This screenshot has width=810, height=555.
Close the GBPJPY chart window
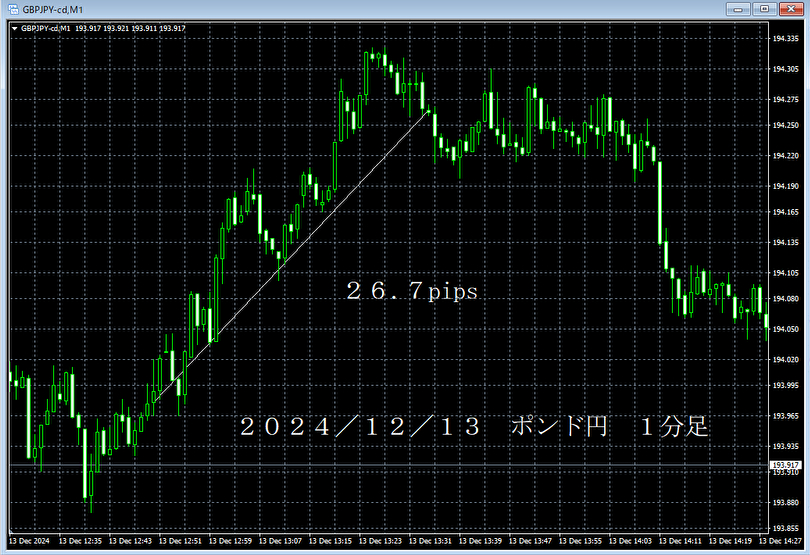(790, 9)
